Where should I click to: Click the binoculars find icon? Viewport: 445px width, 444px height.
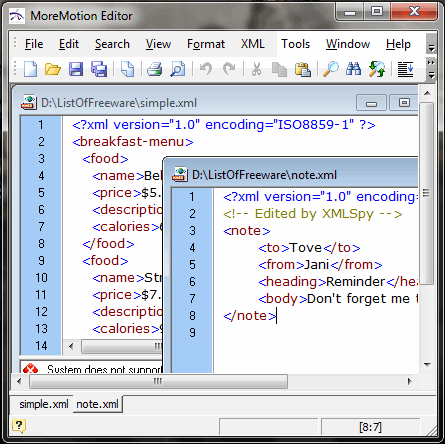[x=353, y=69]
